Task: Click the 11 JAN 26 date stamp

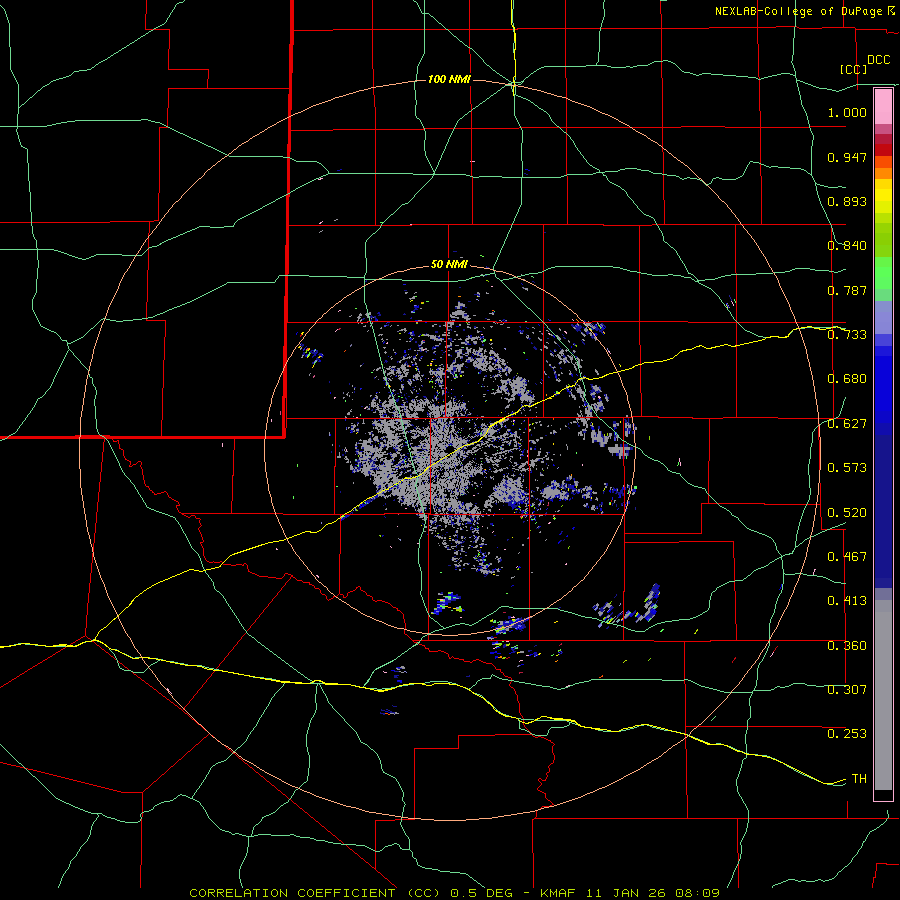Action: tap(627, 893)
